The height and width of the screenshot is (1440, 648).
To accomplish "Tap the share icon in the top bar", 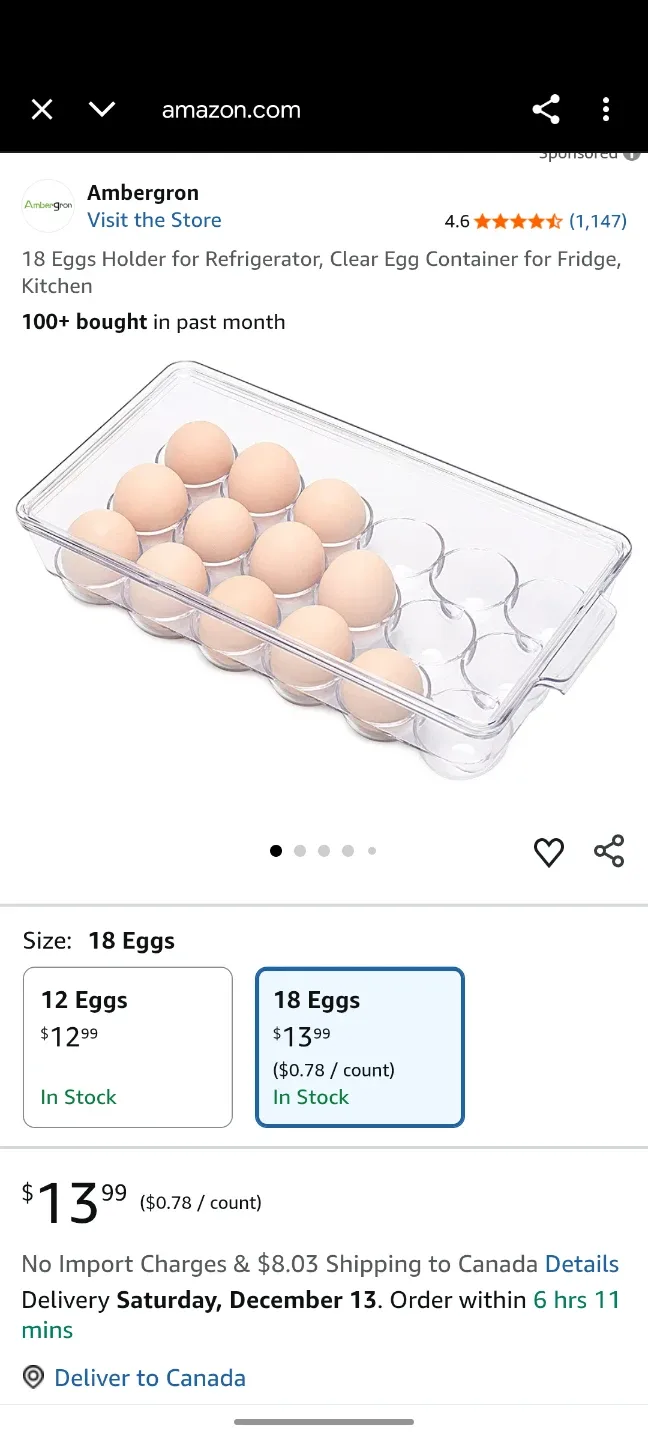I will tap(546, 110).
